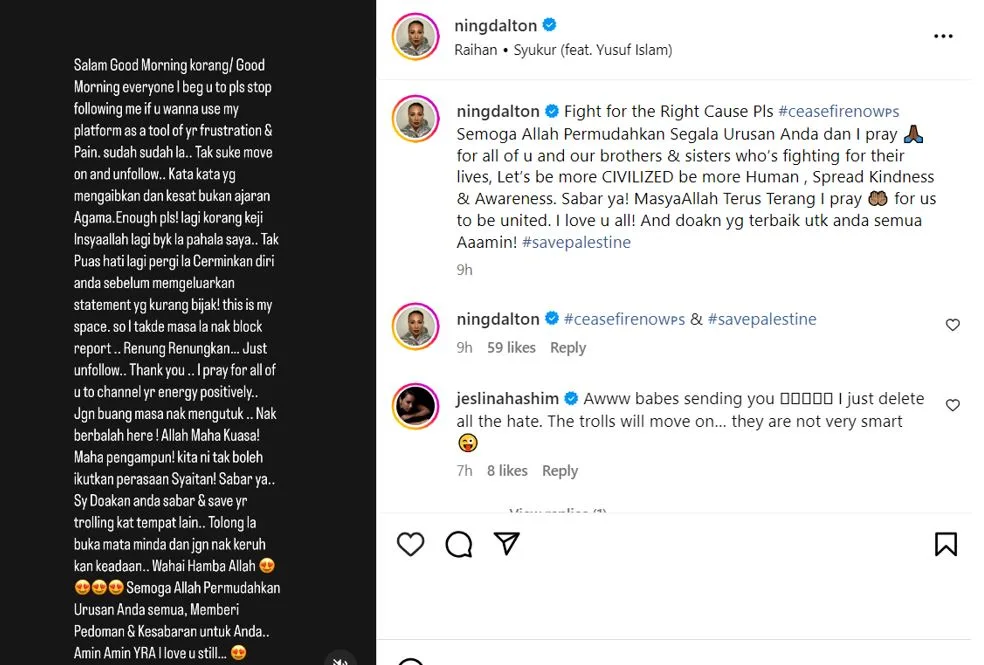Open the Raihan Syukur audio link

point(563,49)
